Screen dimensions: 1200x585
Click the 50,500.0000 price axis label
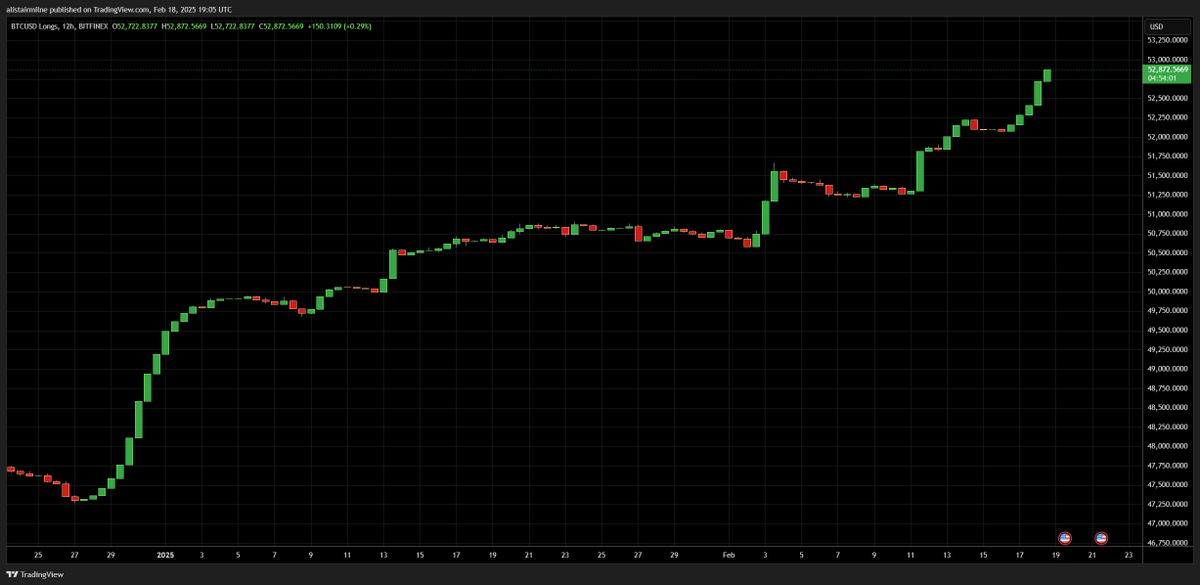(1168, 253)
